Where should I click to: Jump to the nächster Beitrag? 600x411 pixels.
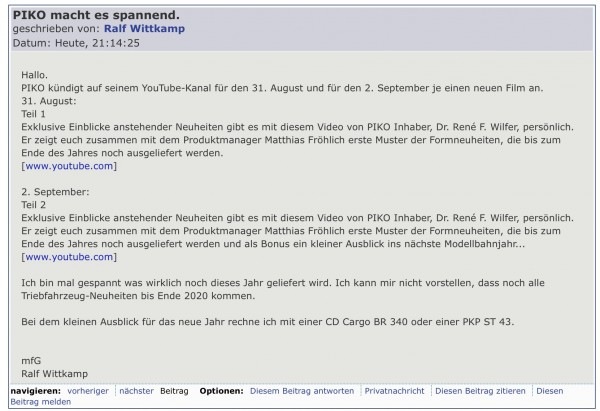[x=136, y=390]
